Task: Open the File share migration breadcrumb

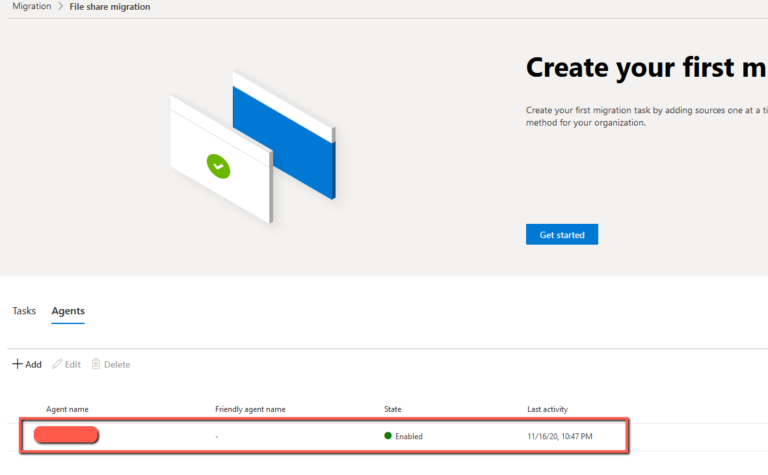Action: tap(110, 6)
